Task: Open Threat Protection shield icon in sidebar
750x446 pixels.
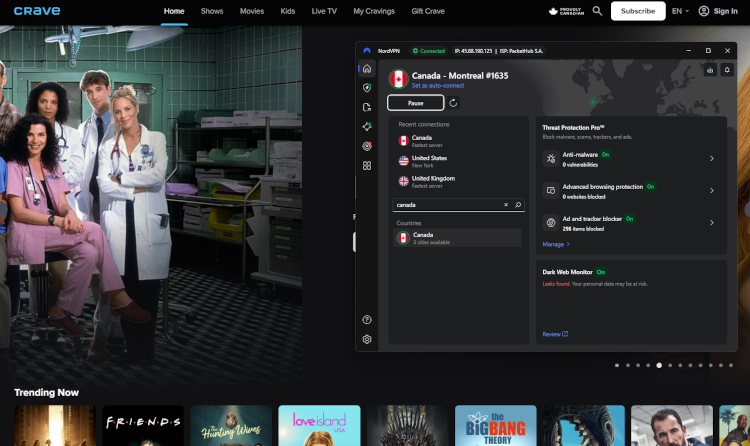Action: [x=367, y=88]
